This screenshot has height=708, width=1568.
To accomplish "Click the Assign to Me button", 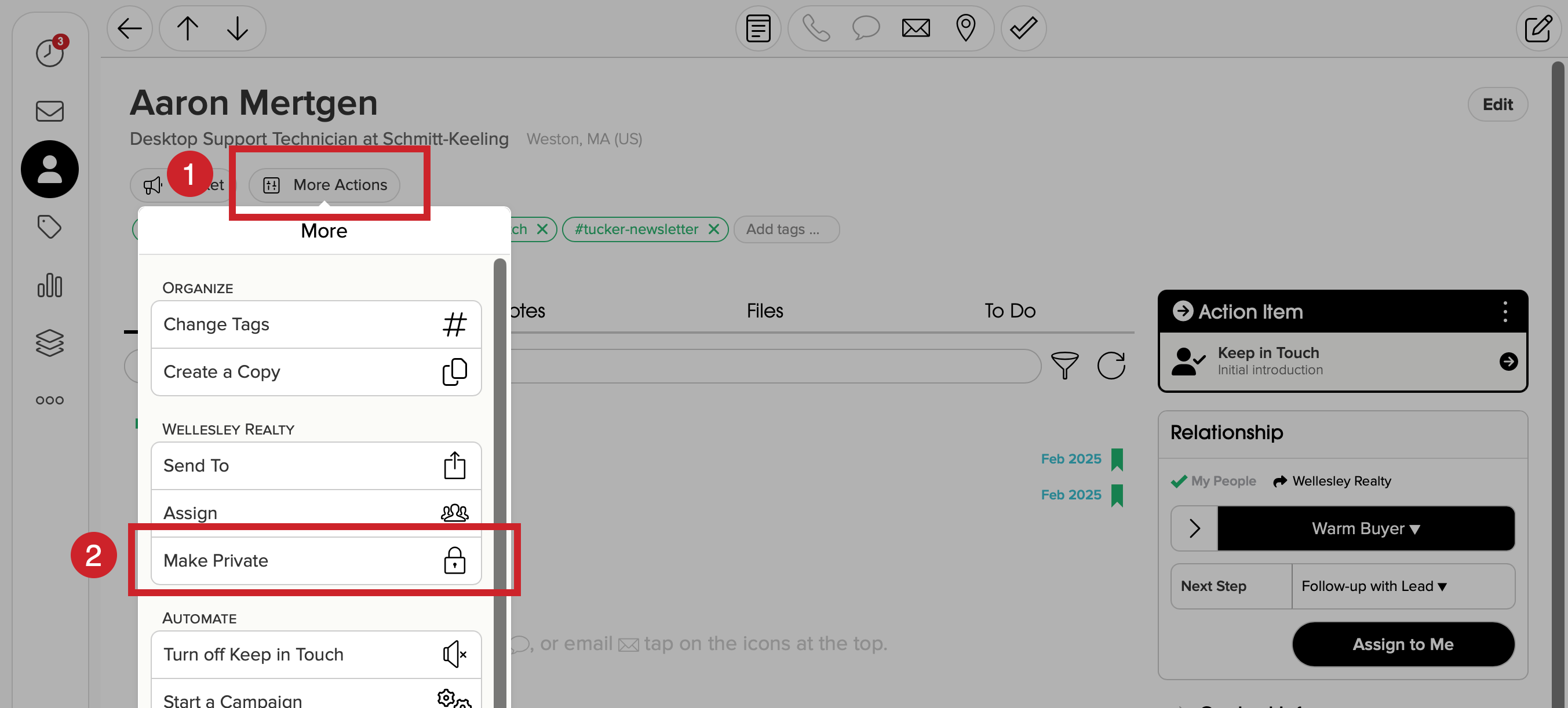I will click(x=1402, y=644).
